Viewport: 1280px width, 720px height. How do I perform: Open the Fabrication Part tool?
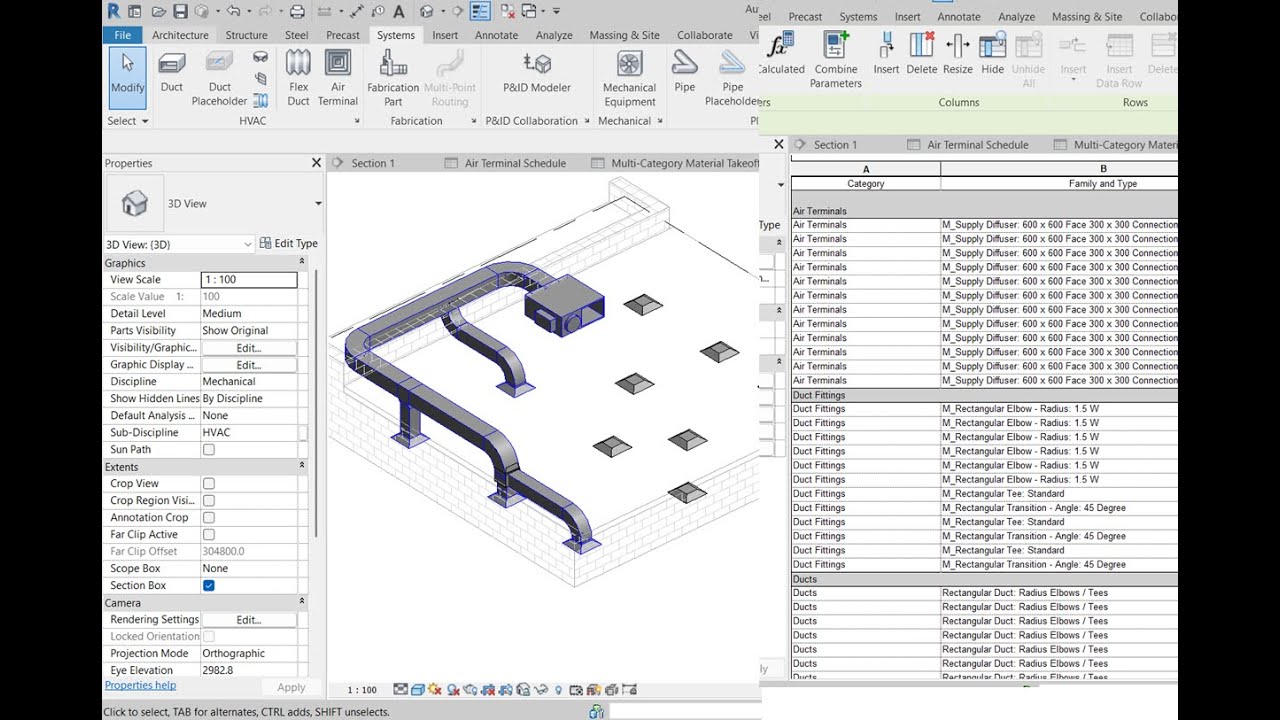coord(393,78)
